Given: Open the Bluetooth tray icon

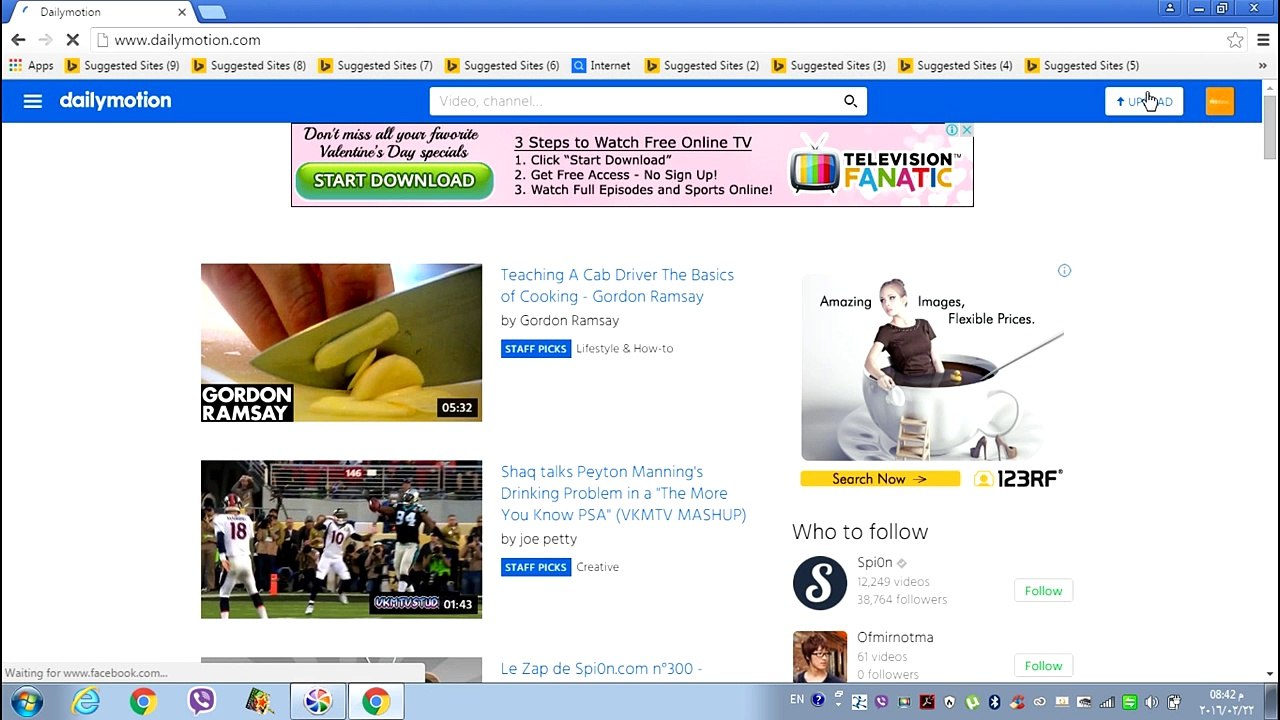Looking at the screenshot, I should (x=994, y=702).
